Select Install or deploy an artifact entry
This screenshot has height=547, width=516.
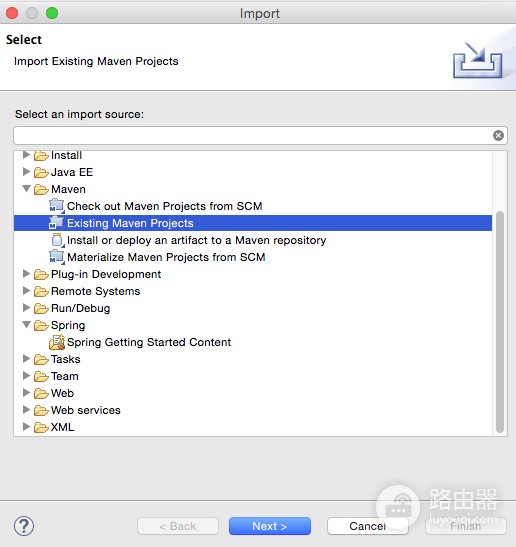coord(196,240)
